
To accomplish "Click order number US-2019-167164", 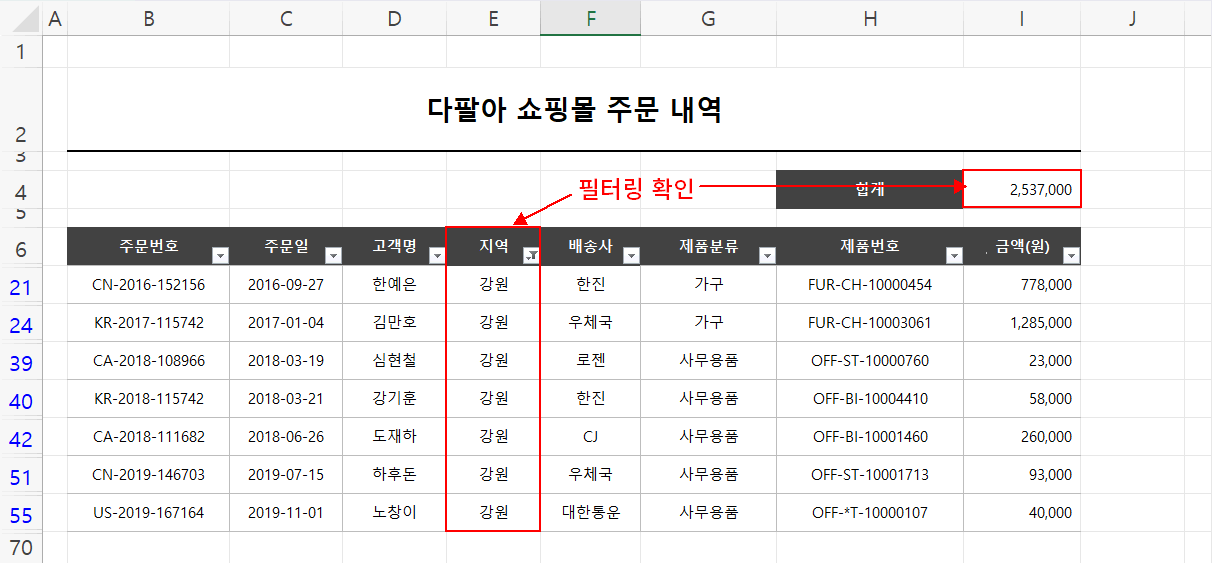I will [x=148, y=513].
